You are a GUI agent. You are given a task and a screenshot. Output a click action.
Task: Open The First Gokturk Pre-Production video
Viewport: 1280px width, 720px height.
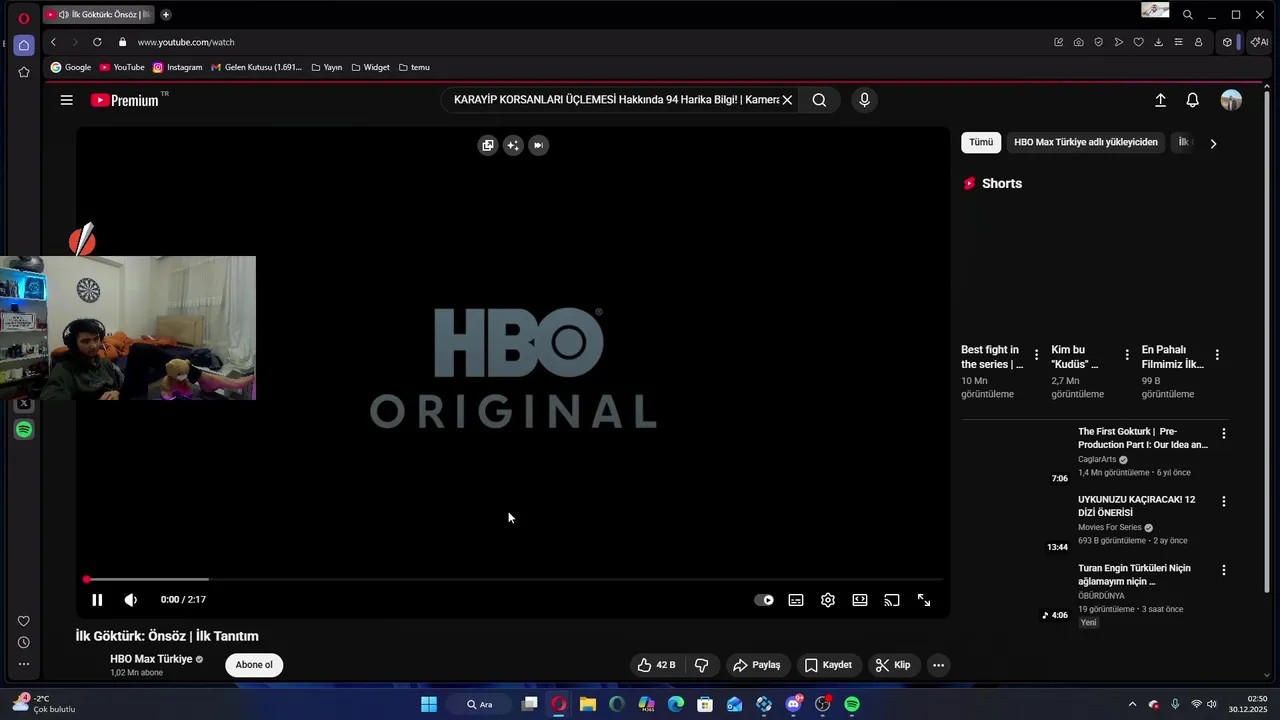point(1143,438)
